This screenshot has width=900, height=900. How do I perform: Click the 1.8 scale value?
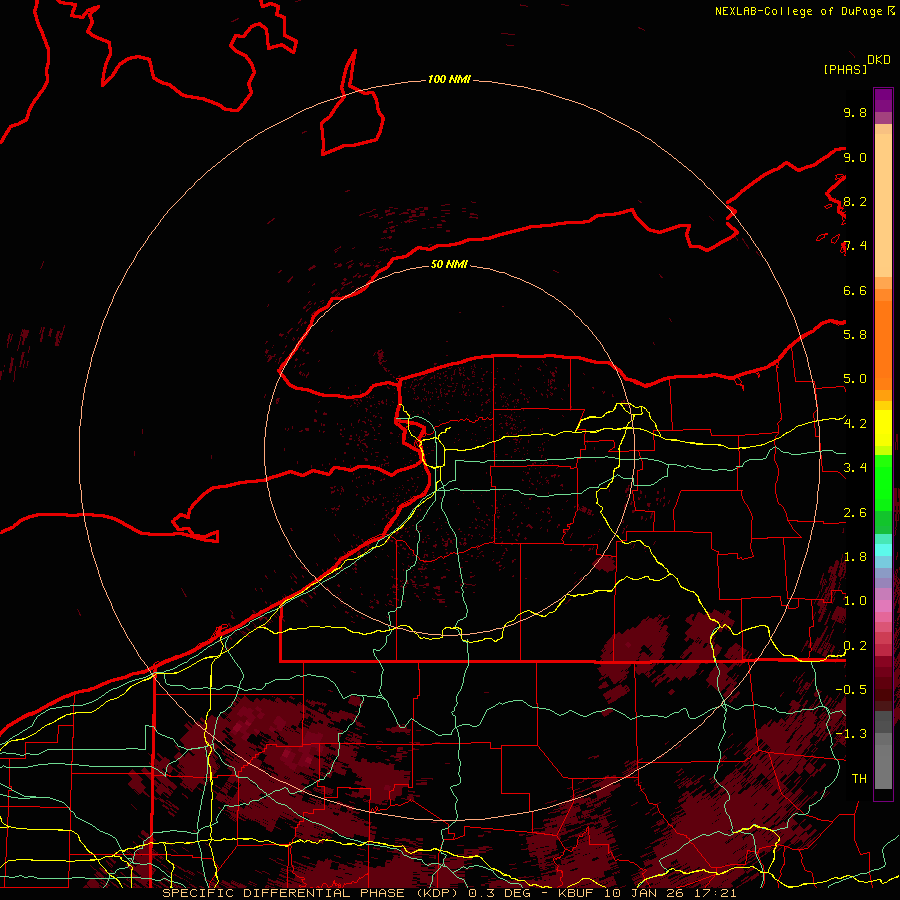[855, 557]
